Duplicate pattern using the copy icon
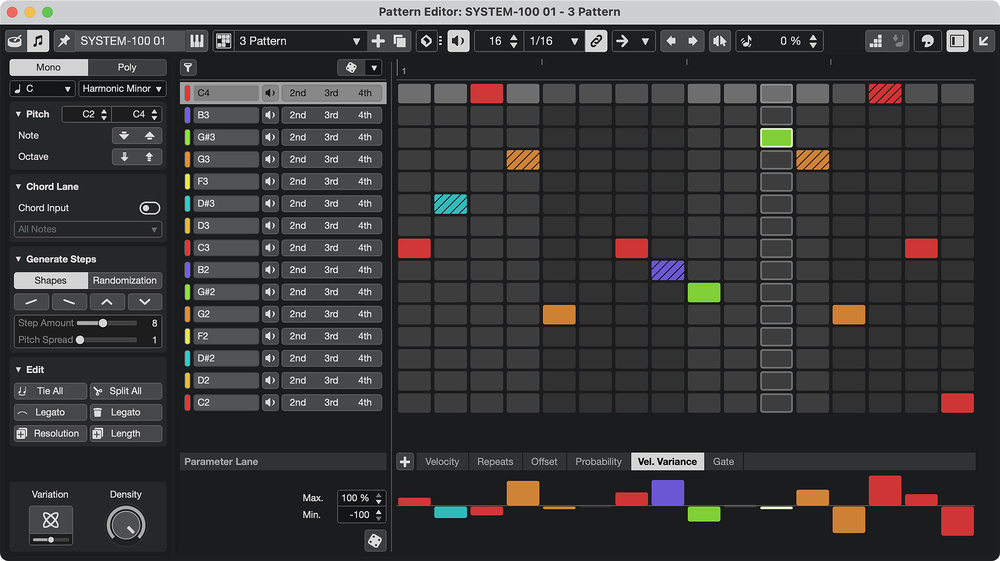 (400, 41)
